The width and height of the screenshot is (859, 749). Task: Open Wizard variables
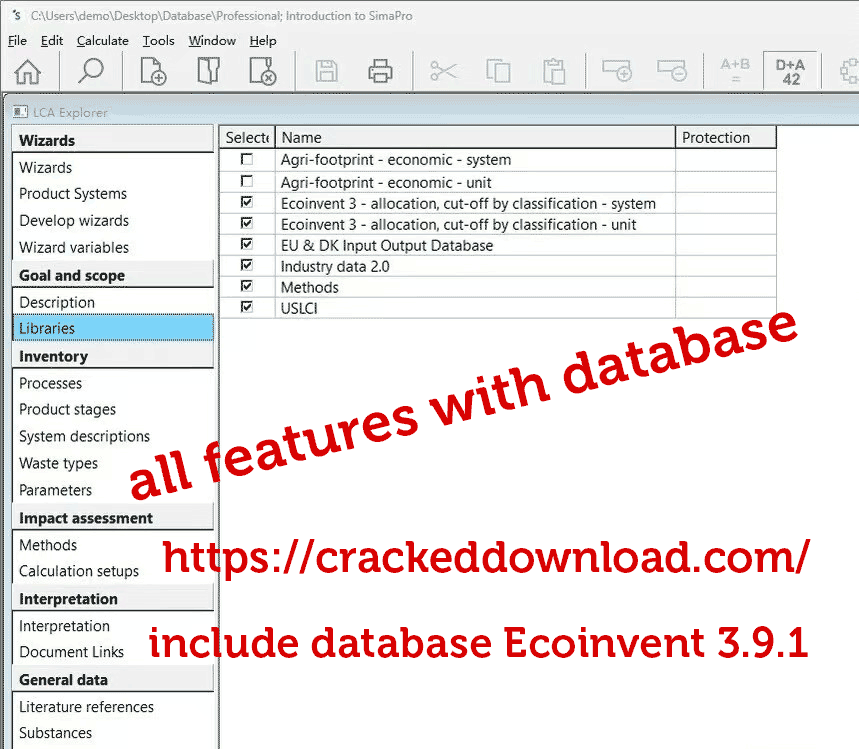(74, 248)
